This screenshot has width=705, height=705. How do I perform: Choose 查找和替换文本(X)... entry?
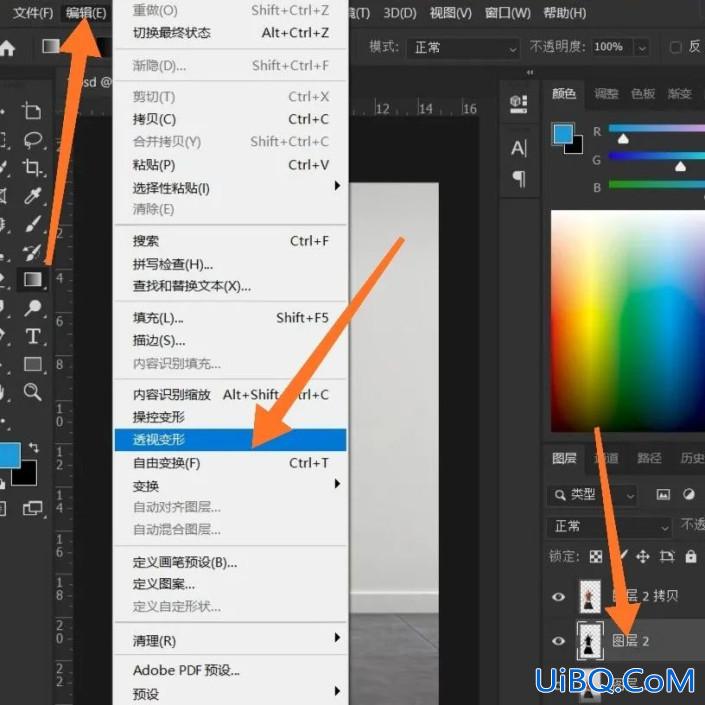[x=231, y=286]
